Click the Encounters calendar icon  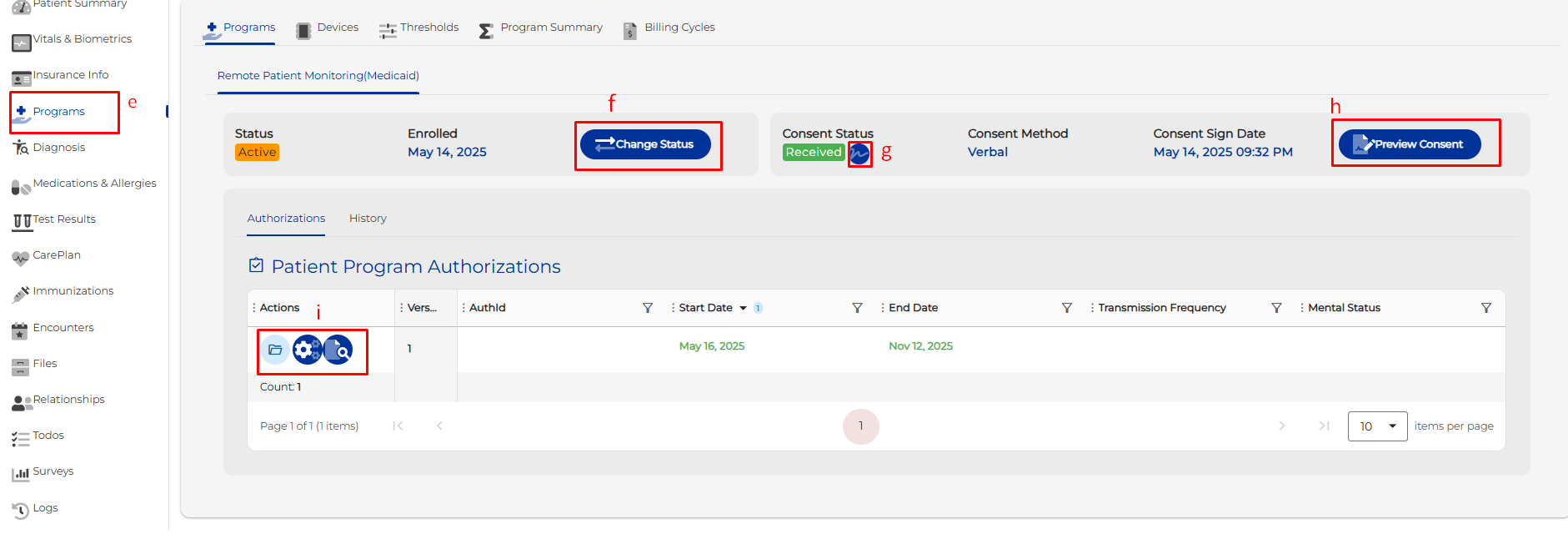point(20,331)
